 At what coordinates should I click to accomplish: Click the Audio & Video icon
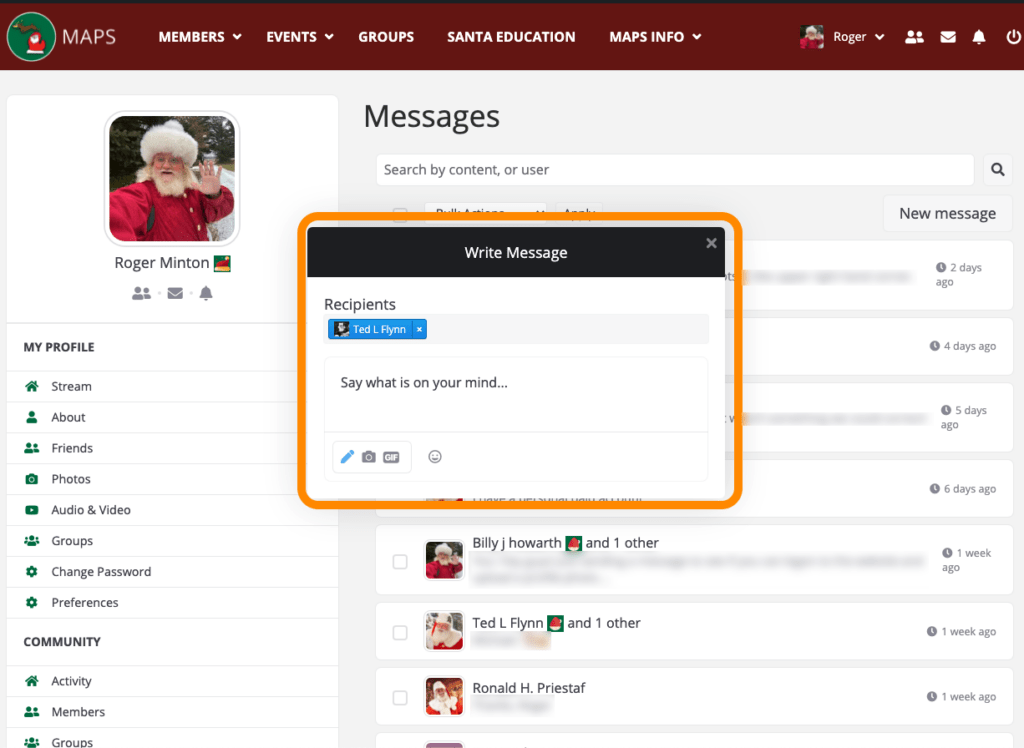tap(31, 510)
